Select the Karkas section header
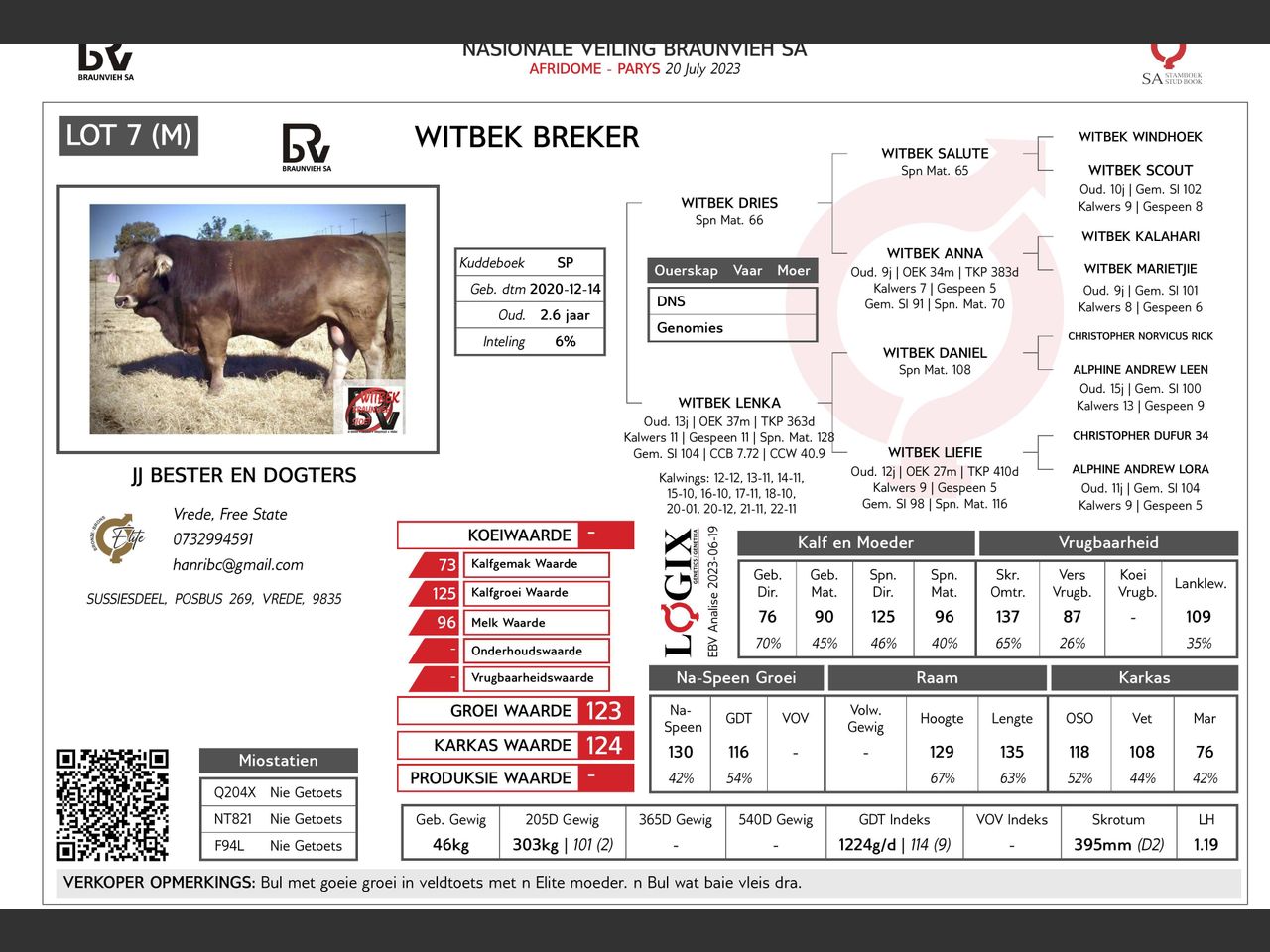This screenshot has height=952, width=1270. click(x=1144, y=677)
